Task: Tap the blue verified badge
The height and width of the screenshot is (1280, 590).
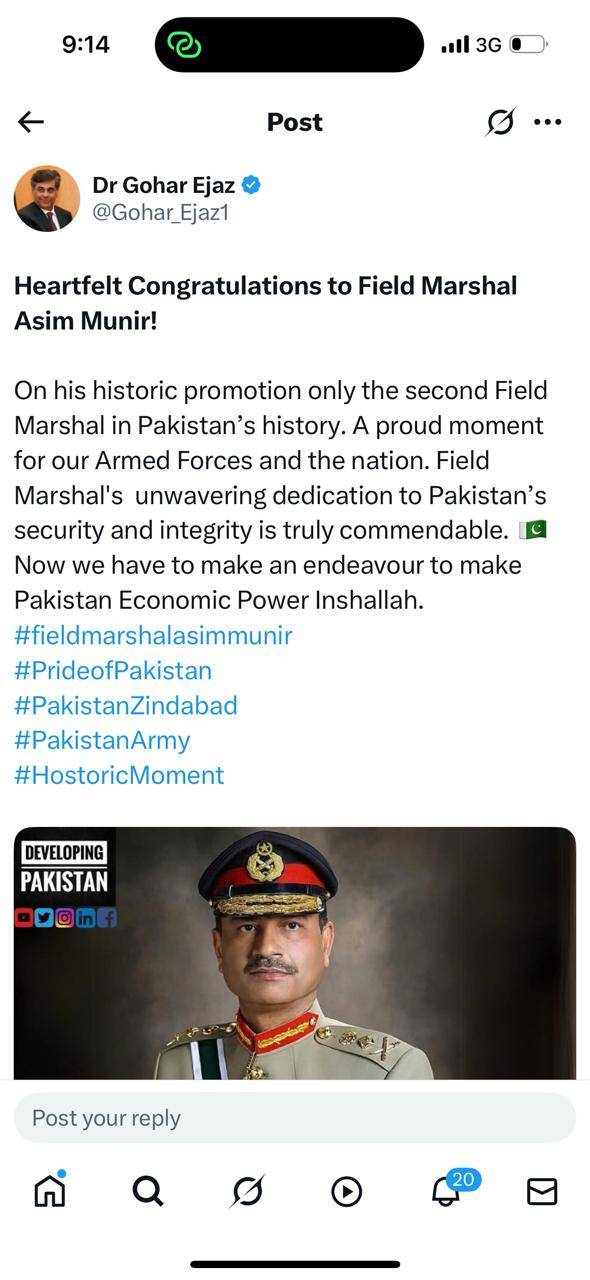Action: pos(252,185)
